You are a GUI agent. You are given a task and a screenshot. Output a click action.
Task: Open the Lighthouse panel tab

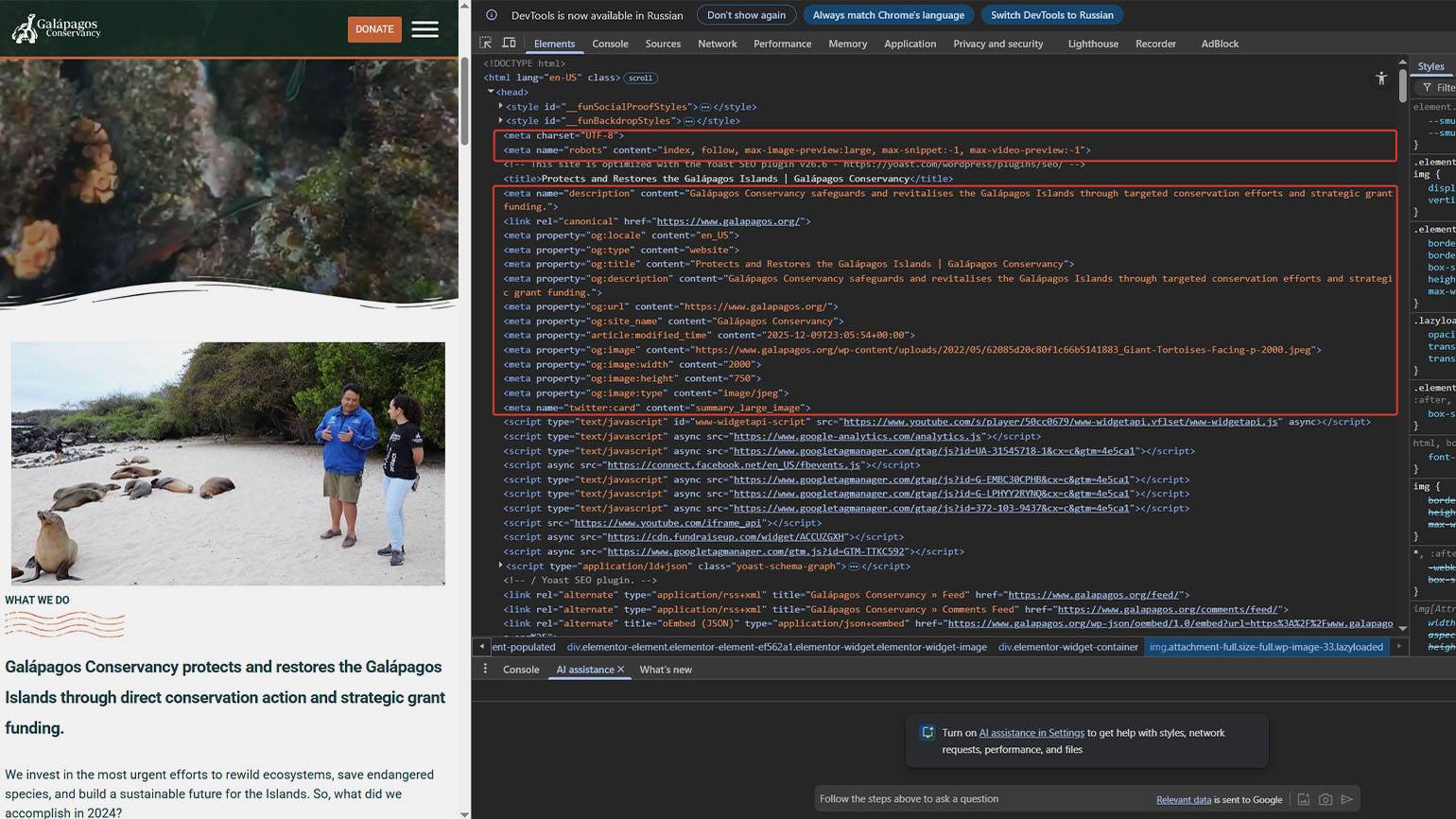click(x=1093, y=44)
